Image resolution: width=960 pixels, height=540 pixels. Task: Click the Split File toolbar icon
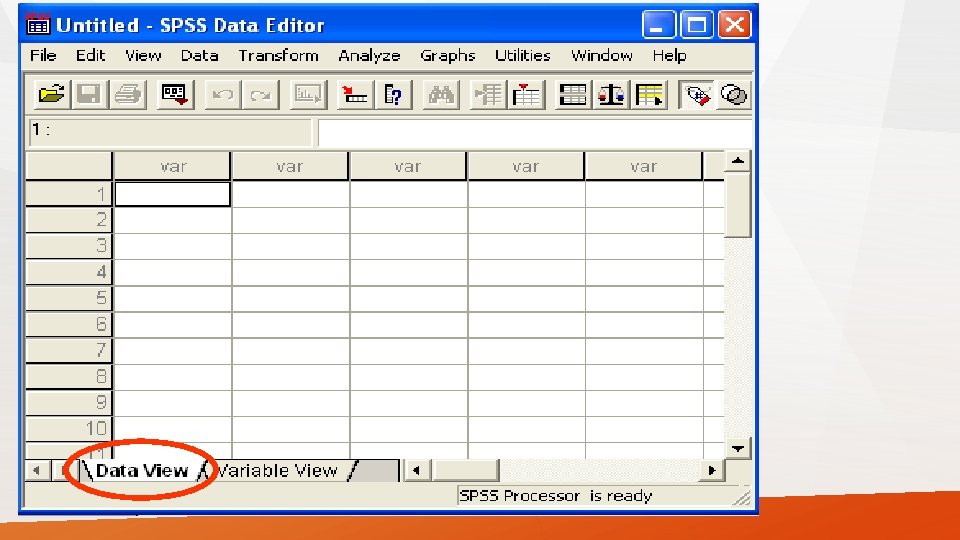573,95
